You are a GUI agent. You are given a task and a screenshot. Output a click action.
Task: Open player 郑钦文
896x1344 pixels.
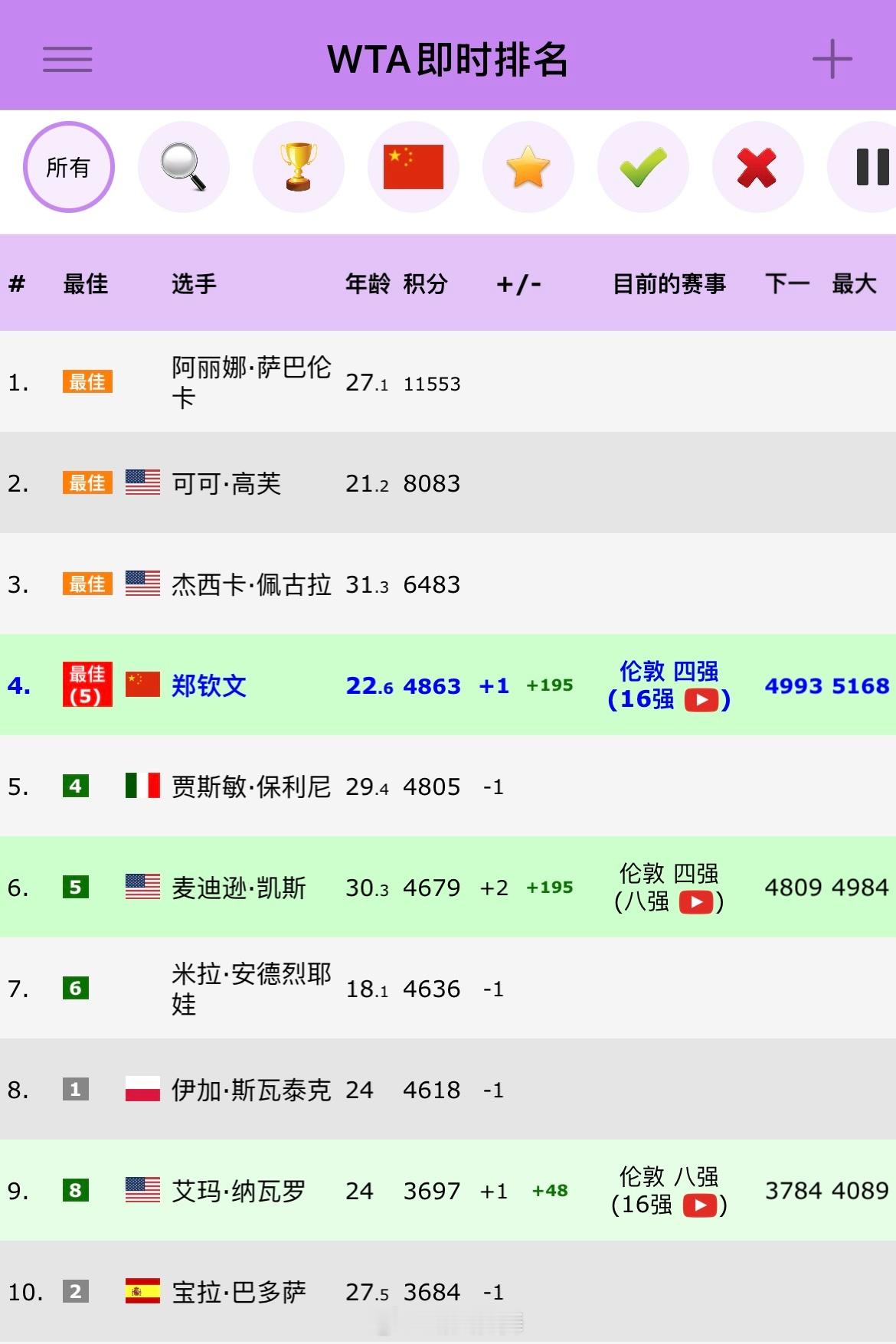tap(209, 685)
